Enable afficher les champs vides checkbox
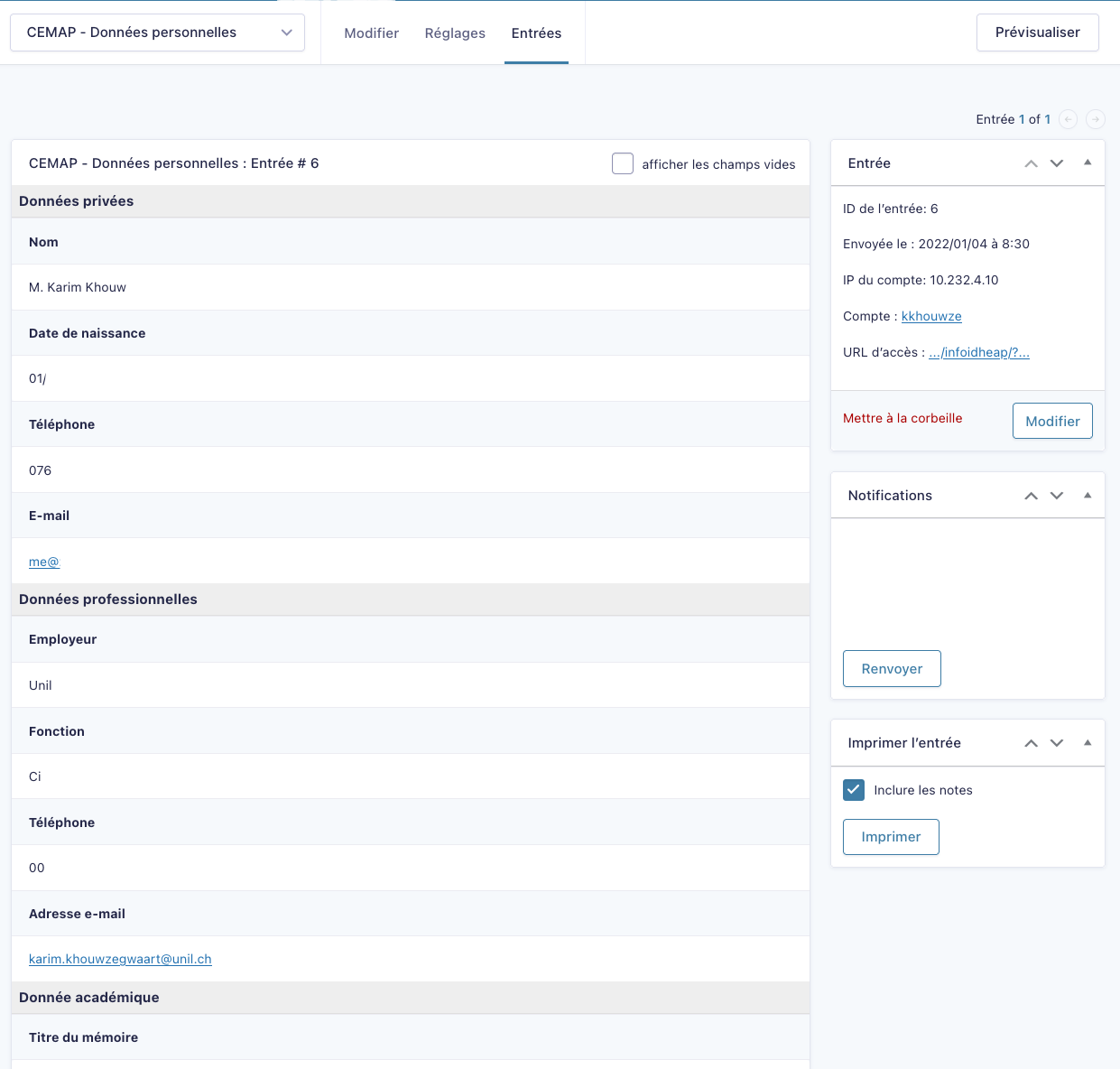Image resolution: width=1120 pixels, height=1069 pixels. coord(623,163)
